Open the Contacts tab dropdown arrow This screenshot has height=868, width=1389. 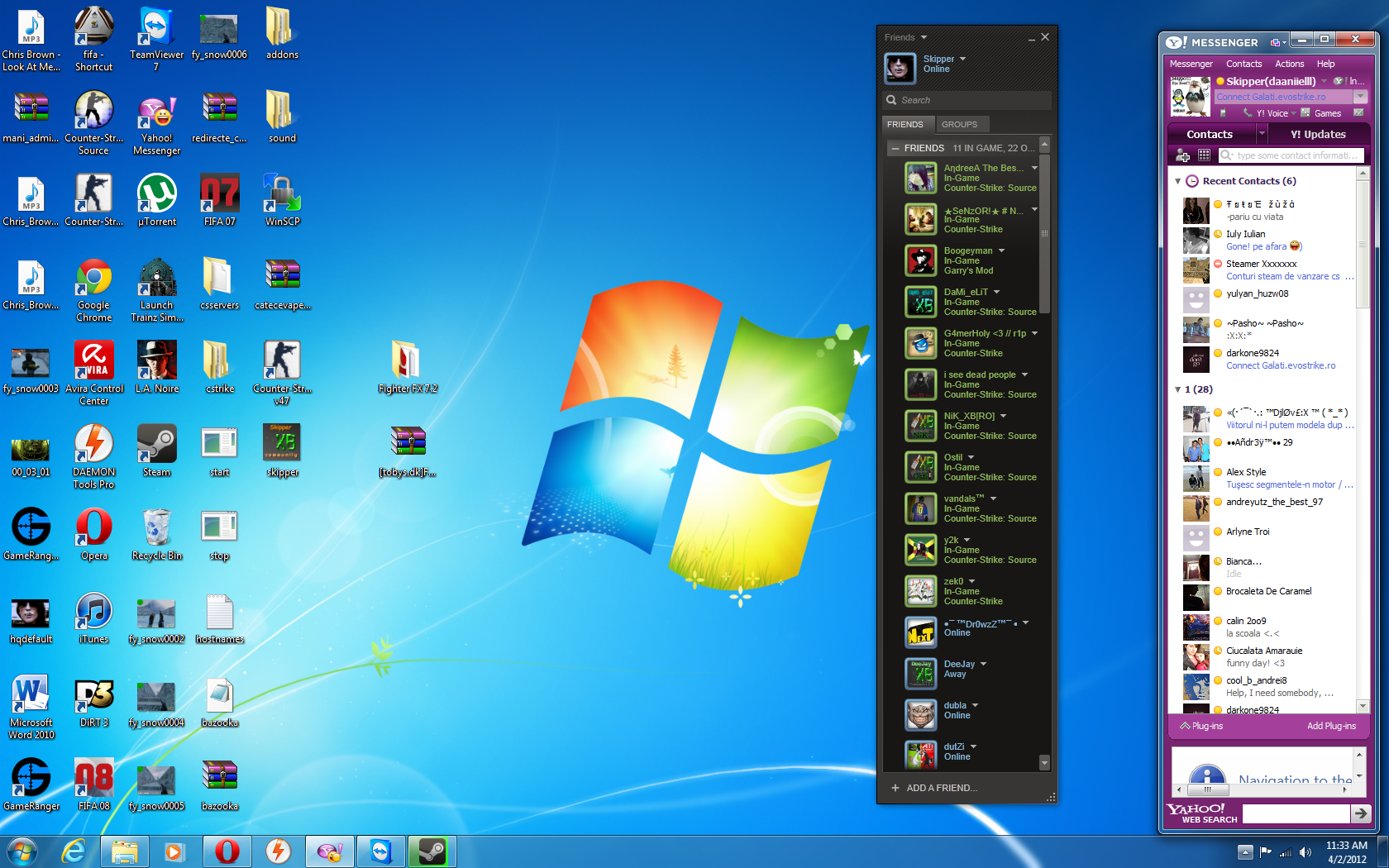[x=1262, y=134]
